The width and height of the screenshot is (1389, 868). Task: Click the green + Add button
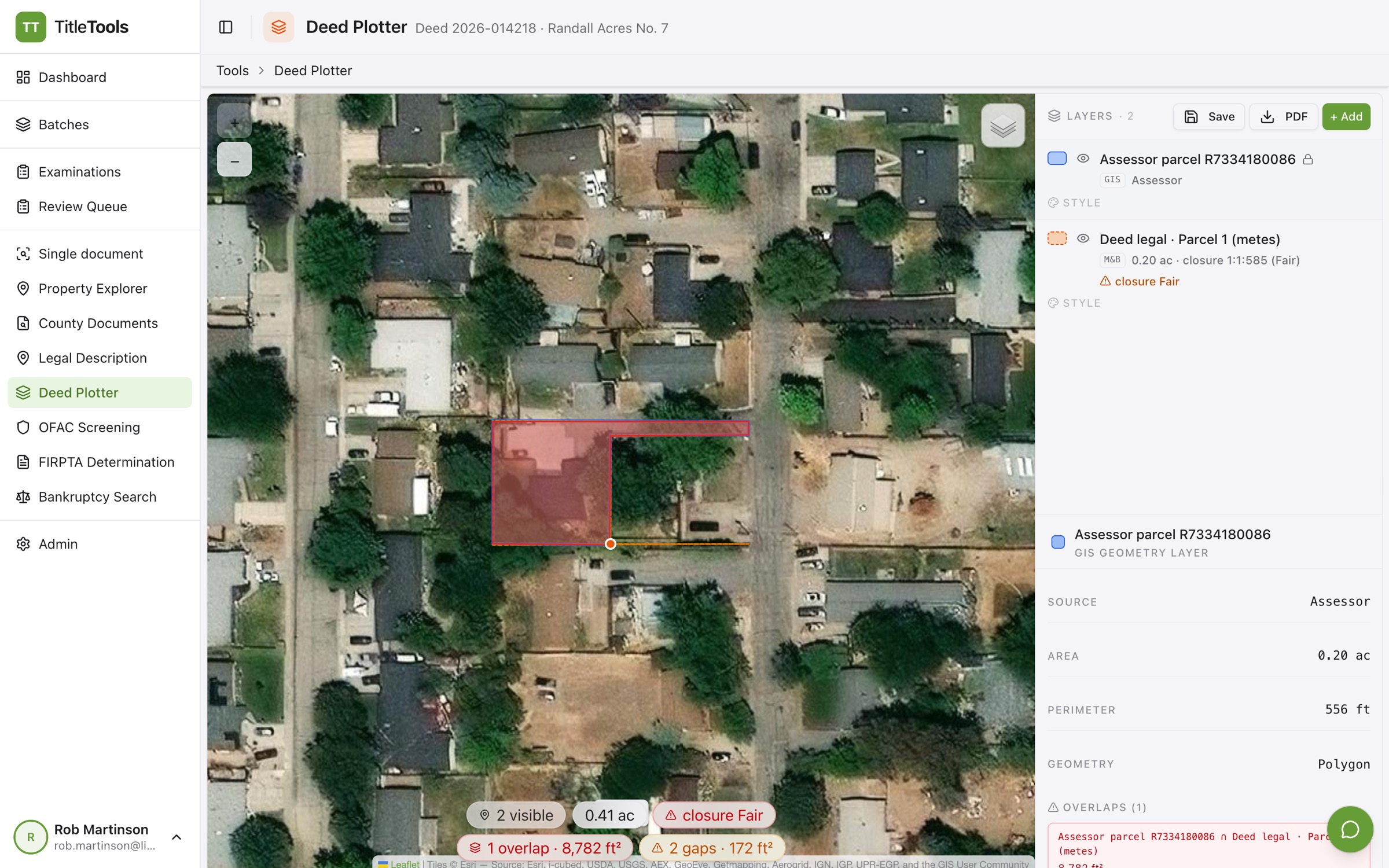pos(1346,117)
